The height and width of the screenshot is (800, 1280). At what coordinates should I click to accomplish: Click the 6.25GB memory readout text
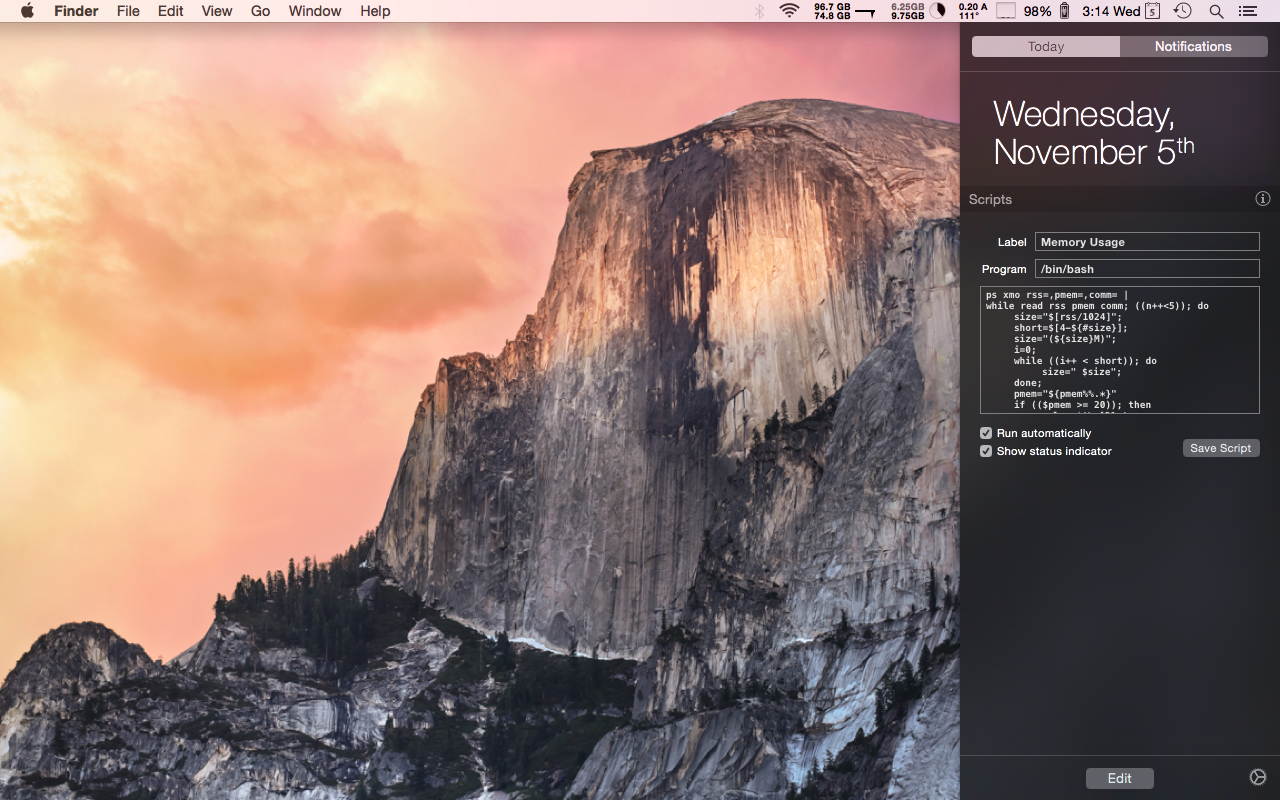tap(908, 6)
